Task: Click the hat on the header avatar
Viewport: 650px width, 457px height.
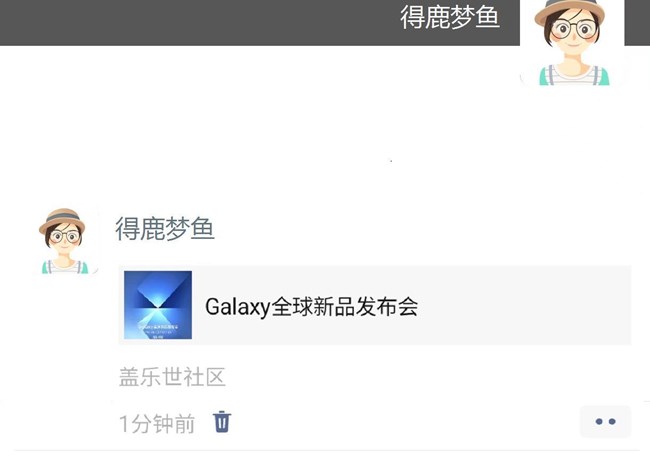Action: tap(570, 10)
